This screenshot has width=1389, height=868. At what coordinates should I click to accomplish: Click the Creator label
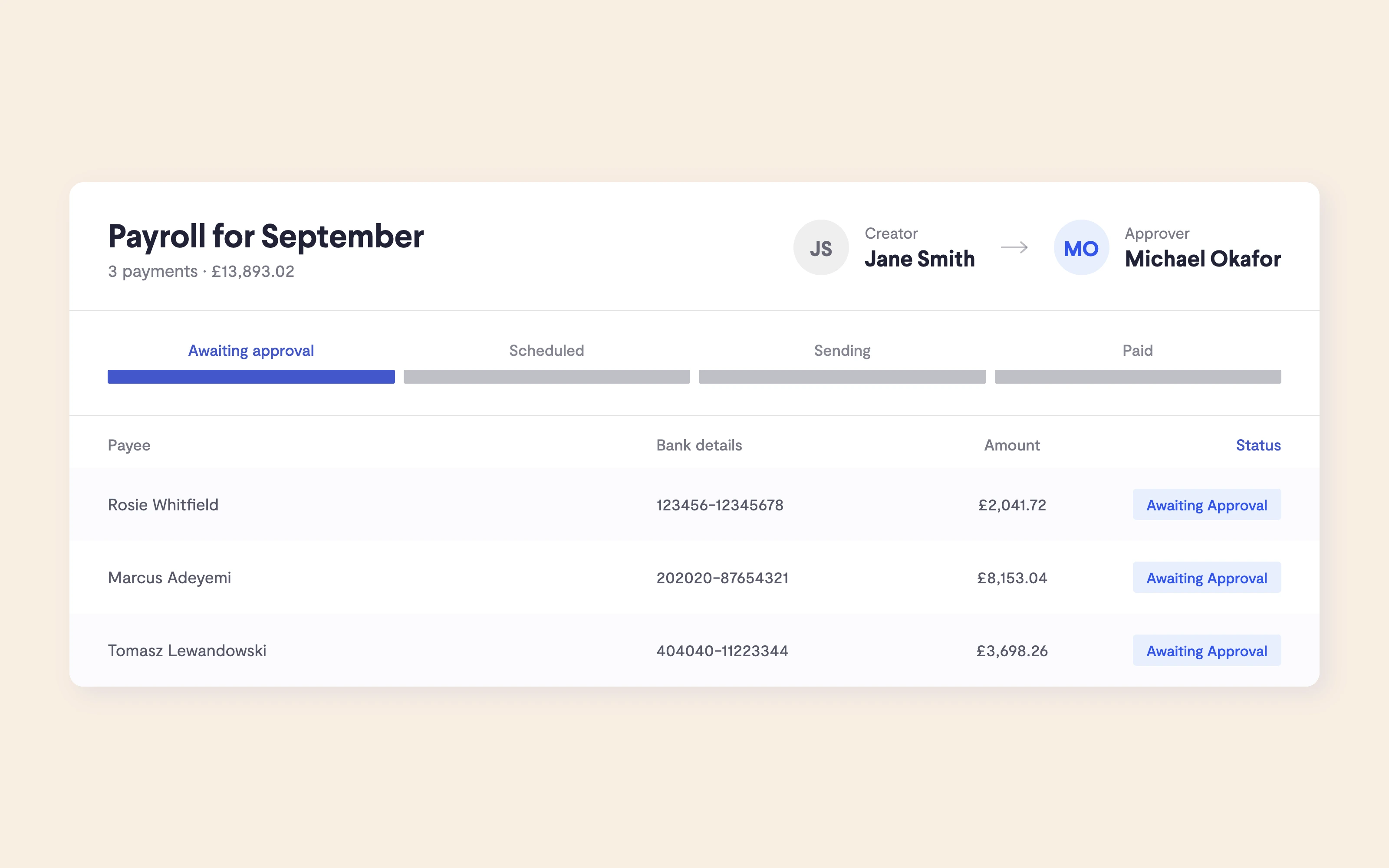[891, 233]
